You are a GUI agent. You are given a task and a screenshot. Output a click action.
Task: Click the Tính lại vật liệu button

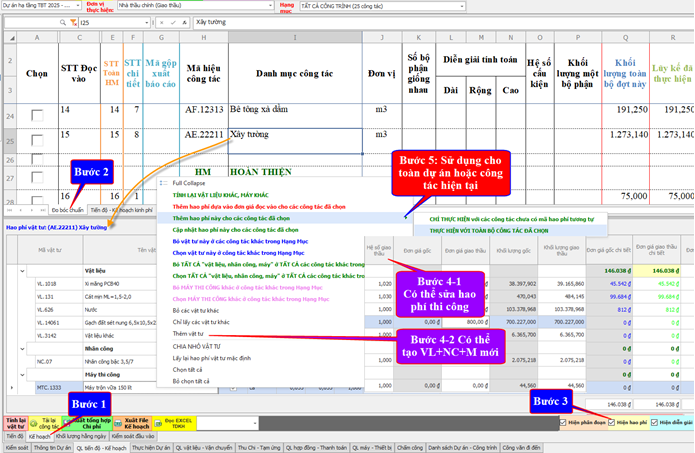click(16, 423)
